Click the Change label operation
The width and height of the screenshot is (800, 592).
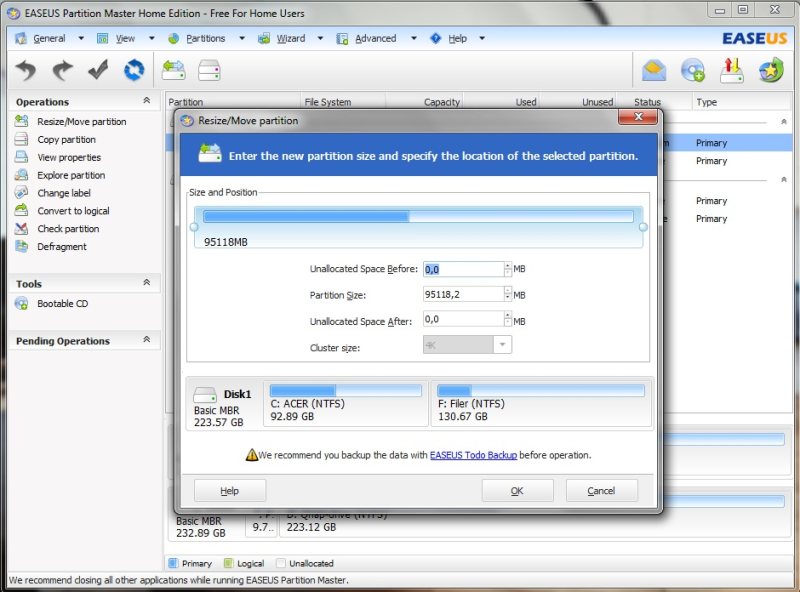[x=64, y=193]
